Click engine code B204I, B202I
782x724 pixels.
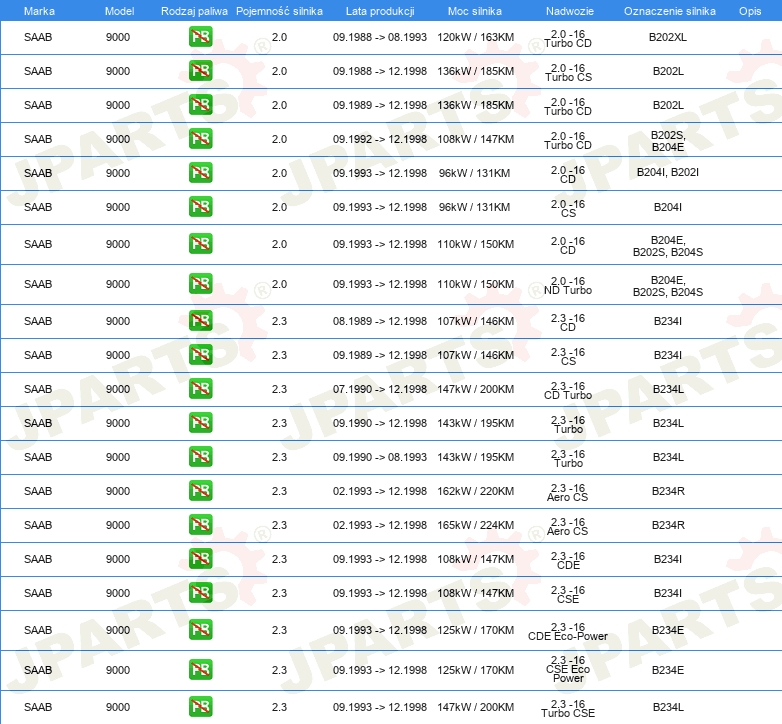(668, 173)
